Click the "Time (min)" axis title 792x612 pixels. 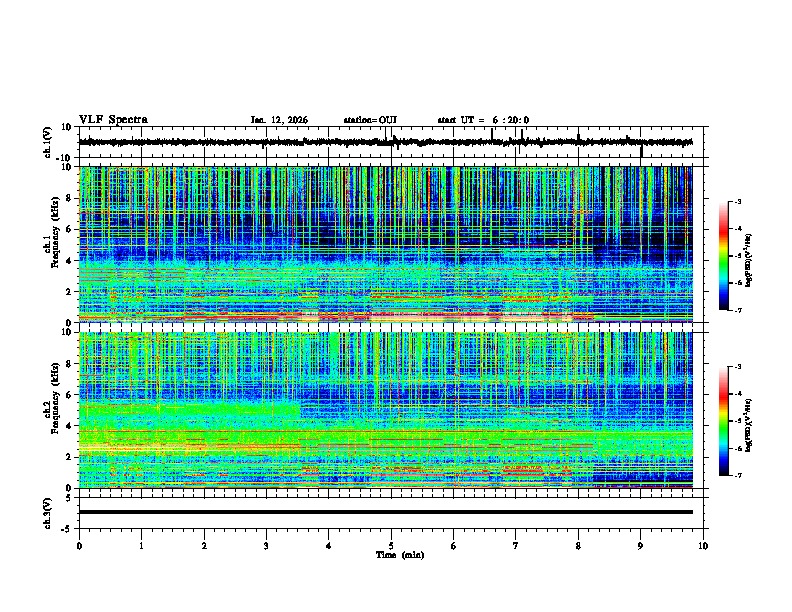click(400, 555)
